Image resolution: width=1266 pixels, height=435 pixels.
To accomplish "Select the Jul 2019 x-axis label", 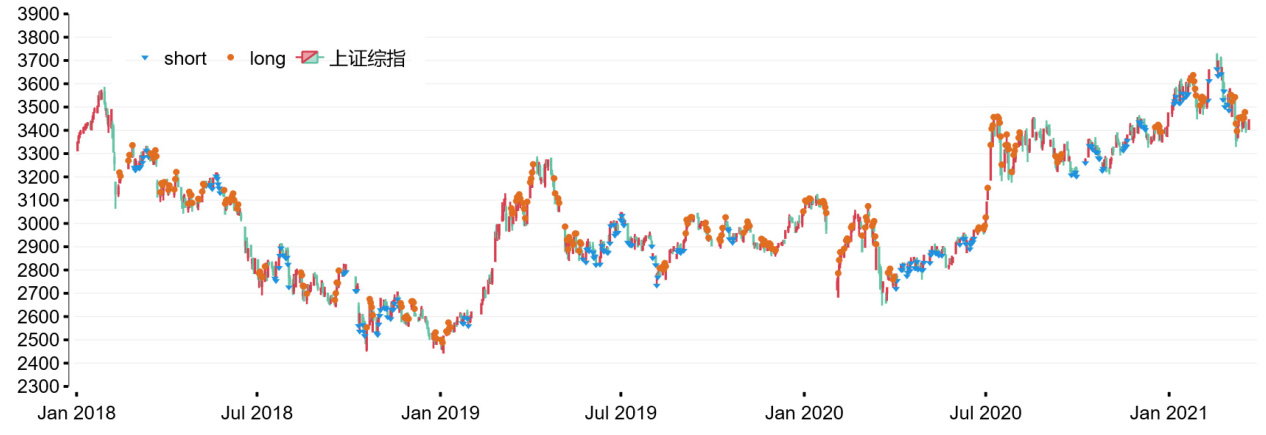I will (x=620, y=412).
